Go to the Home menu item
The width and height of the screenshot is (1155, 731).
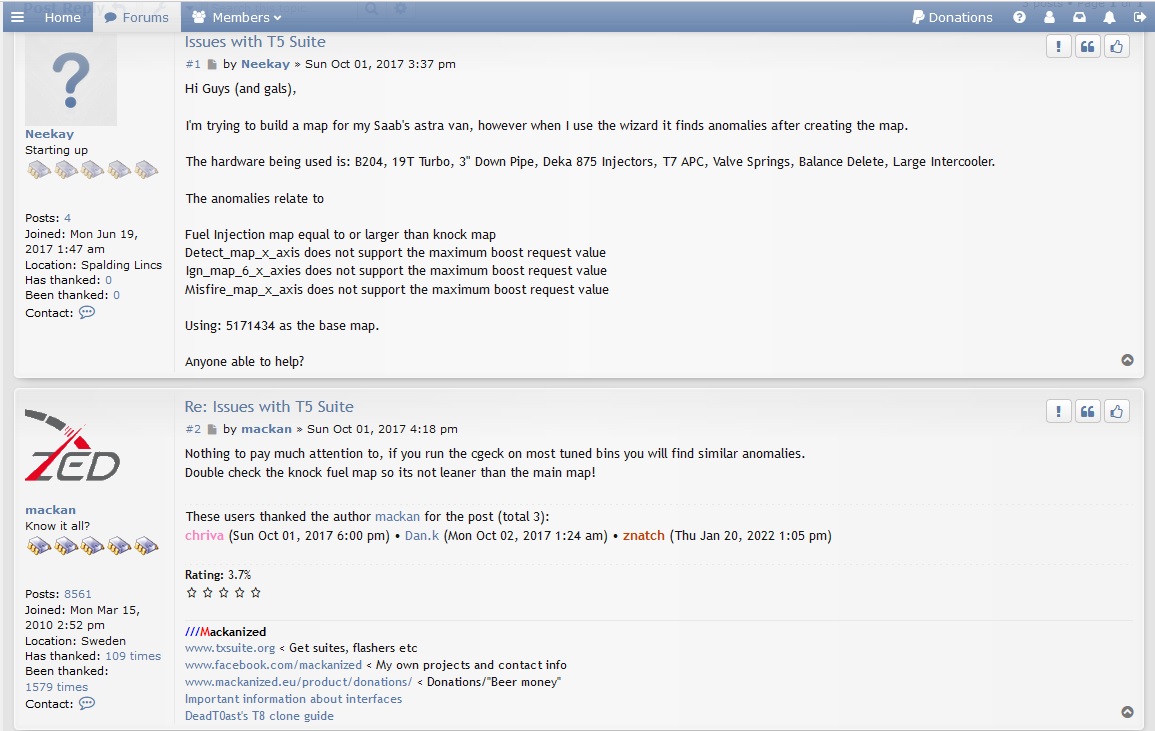[63, 17]
